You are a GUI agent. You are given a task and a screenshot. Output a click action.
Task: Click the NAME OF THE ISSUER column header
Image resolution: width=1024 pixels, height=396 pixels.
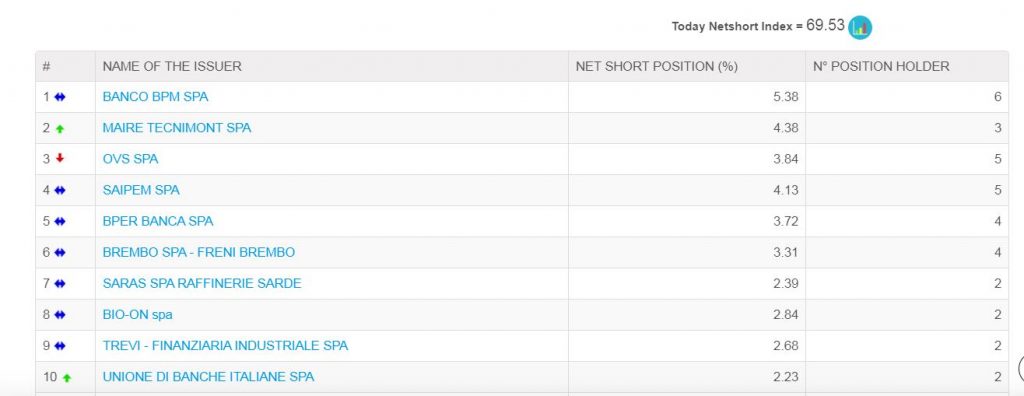172,66
